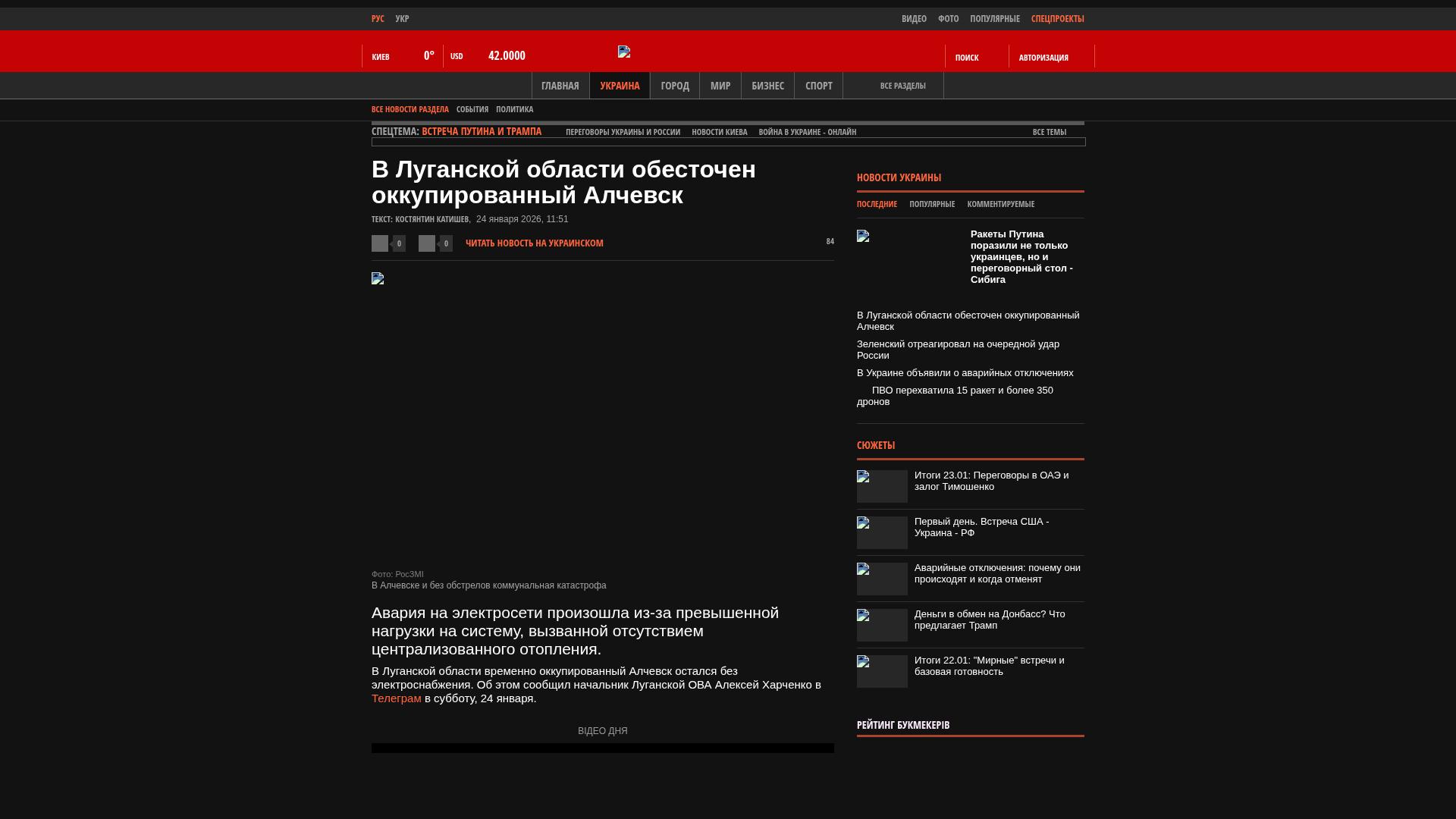
Task: Expand the Все темы topics list
Action: pyautogui.click(x=1050, y=132)
